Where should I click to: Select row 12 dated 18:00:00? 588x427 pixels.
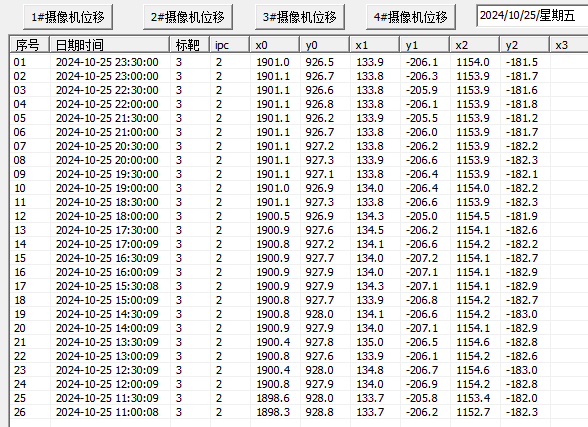coord(299,216)
